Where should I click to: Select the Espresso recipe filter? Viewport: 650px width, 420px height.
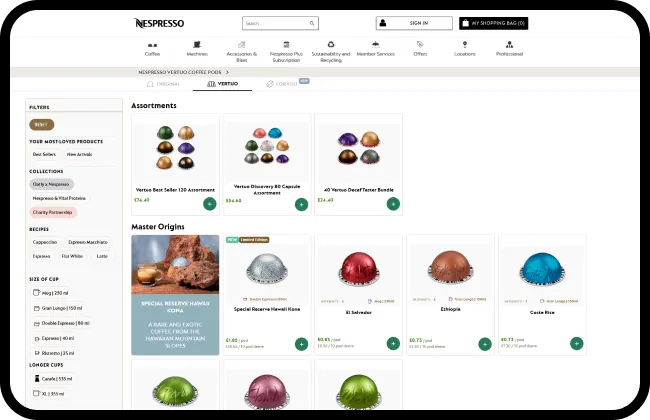[x=41, y=256]
